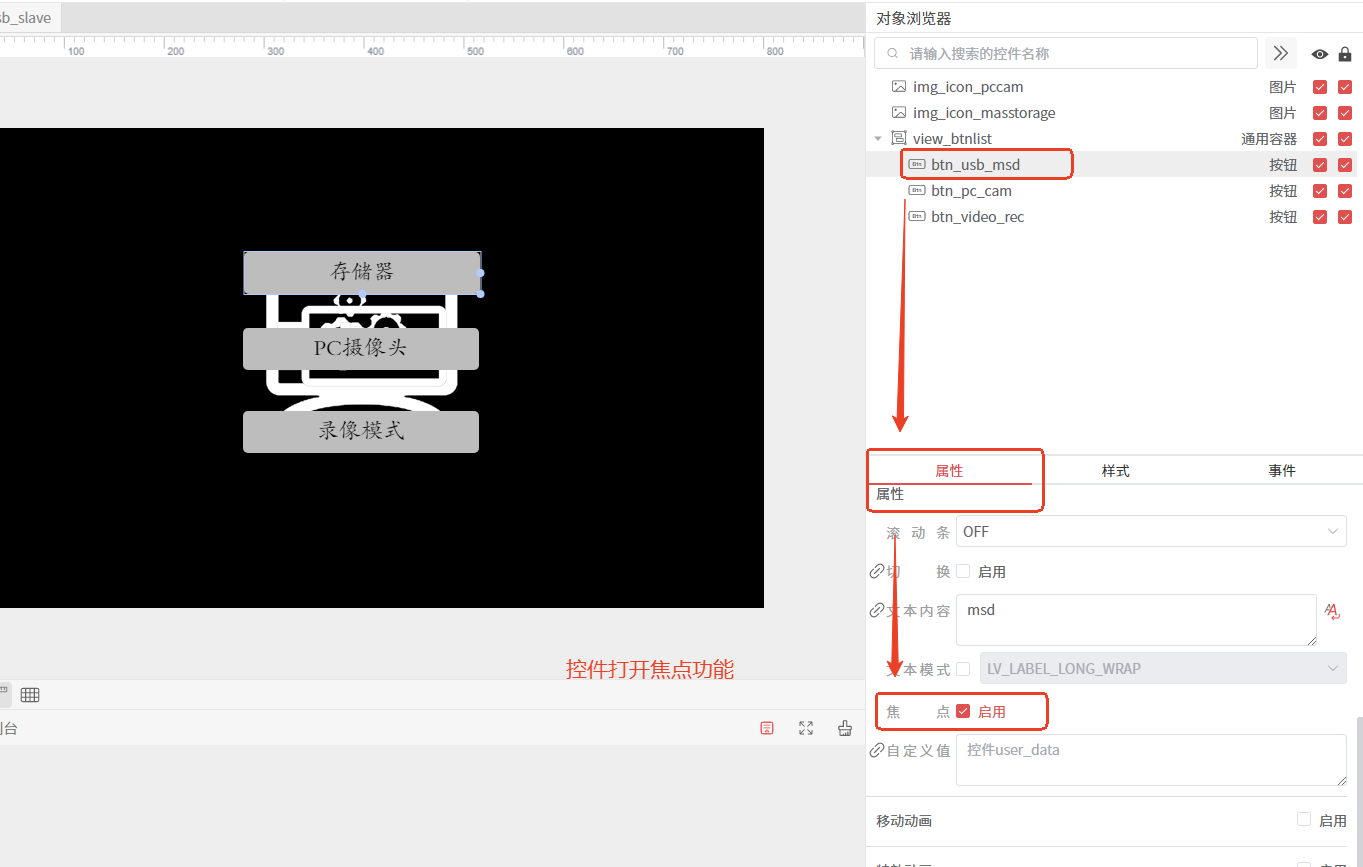Image resolution: width=1363 pixels, height=867 pixels.
Task: Click the translate icon beside text content
Action: (1332, 610)
